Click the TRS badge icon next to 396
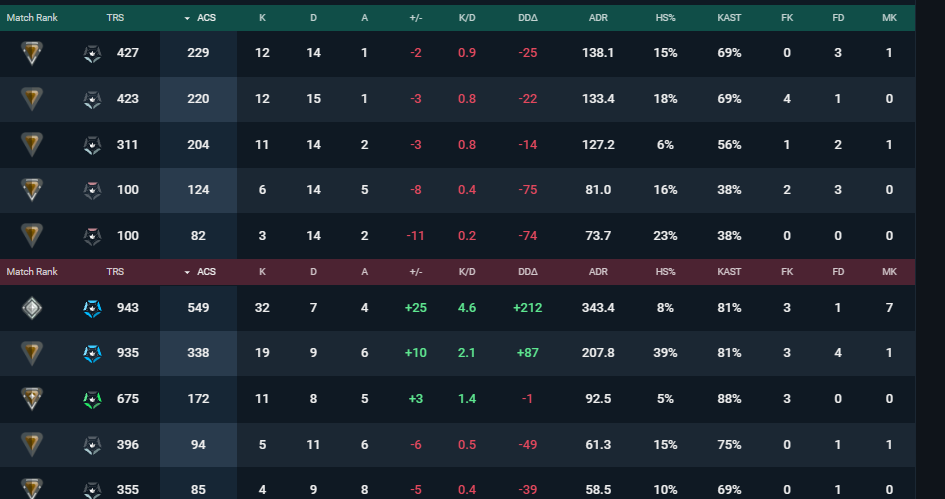Image resolution: width=945 pixels, height=499 pixels. 92,445
